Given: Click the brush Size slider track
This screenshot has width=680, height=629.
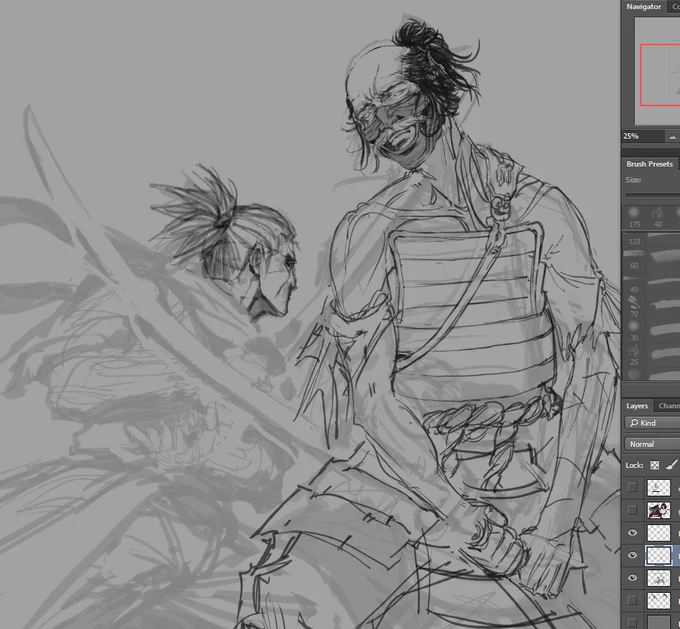Looking at the screenshot, I should 653,195.
